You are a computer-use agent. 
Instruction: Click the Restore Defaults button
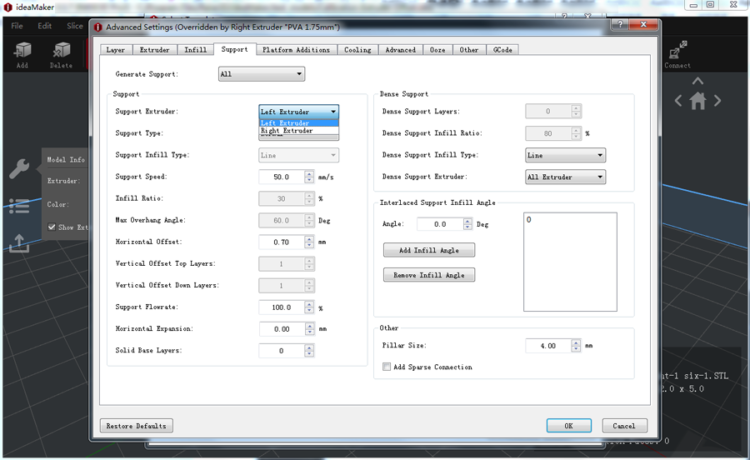point(136,426)
